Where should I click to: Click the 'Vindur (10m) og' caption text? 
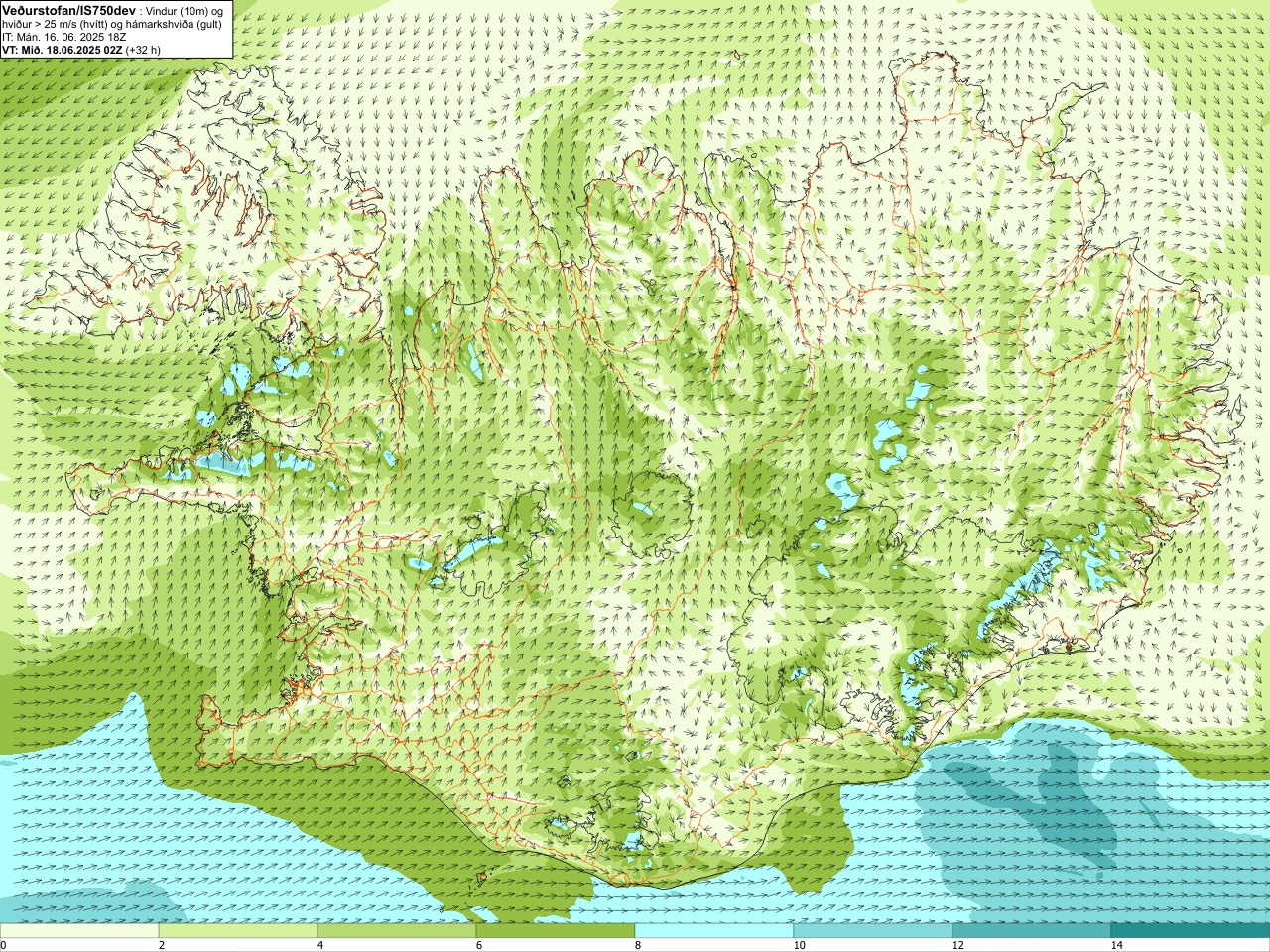coord(186,10)
